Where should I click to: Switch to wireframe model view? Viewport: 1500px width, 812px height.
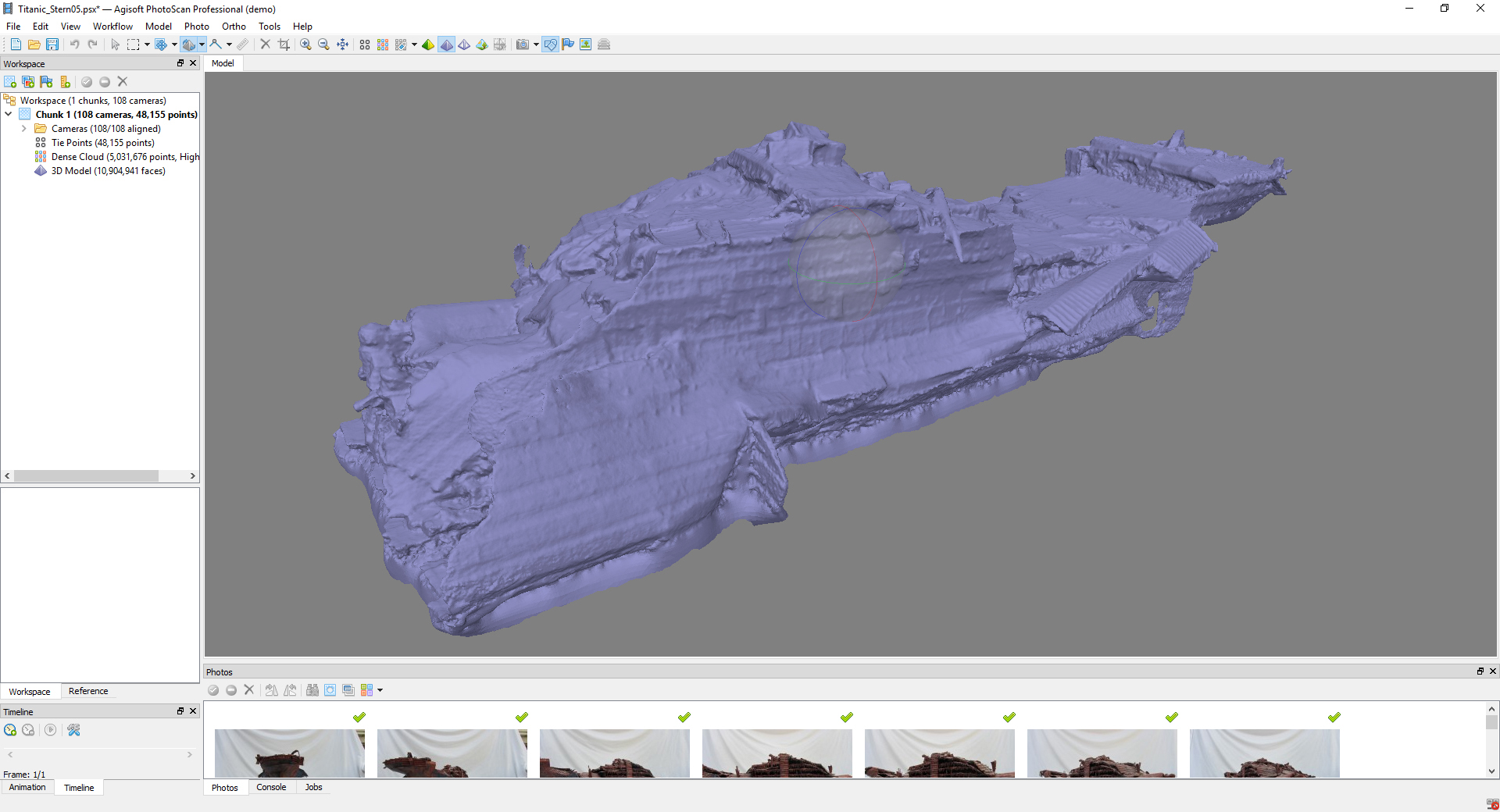coord(464,45)
